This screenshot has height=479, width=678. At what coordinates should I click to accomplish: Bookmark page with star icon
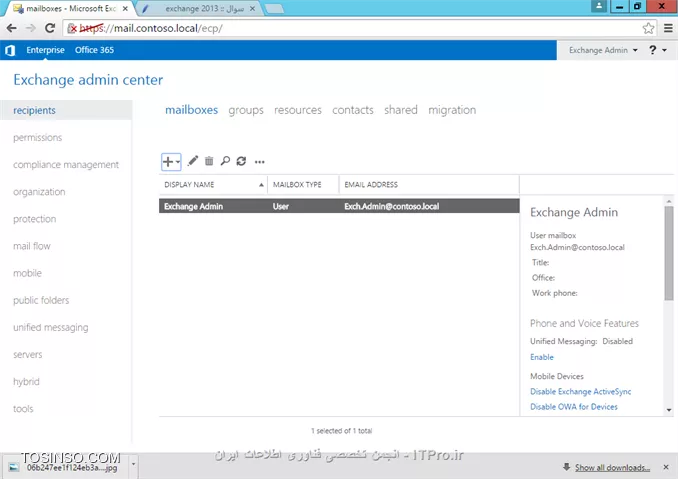pos(648,28)
